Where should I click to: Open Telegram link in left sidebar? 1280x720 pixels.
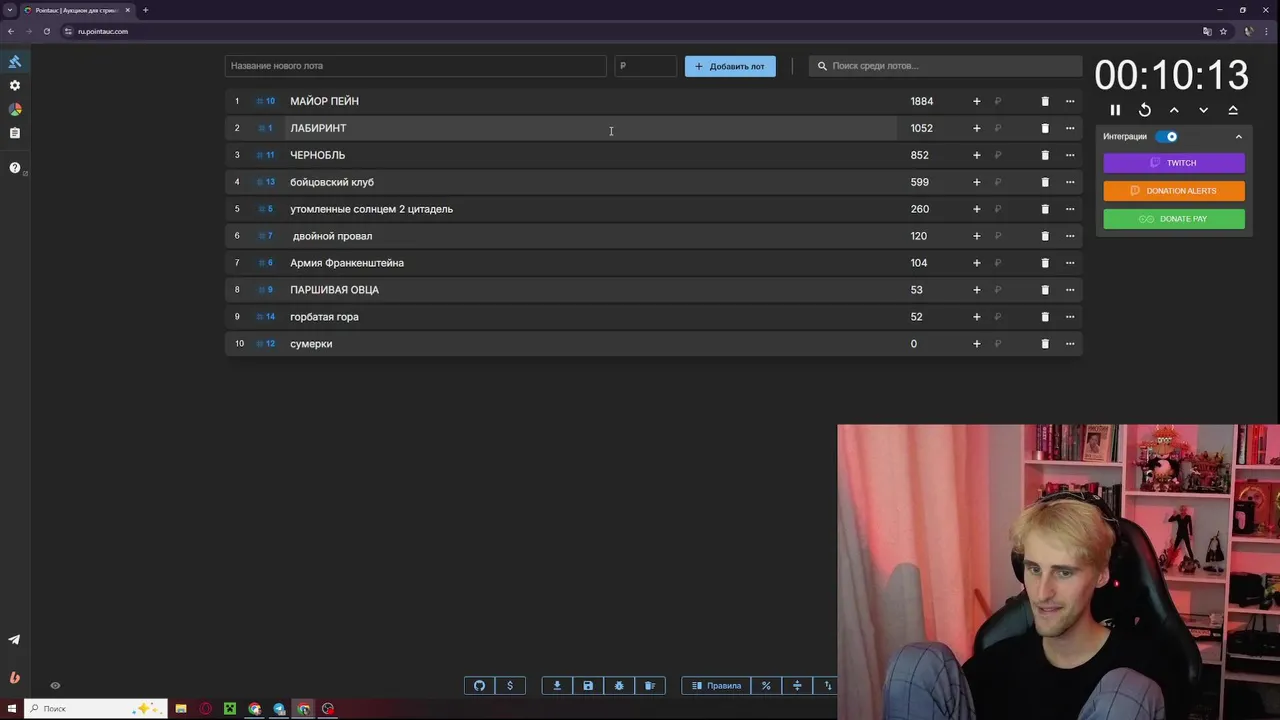click(15, 640)
